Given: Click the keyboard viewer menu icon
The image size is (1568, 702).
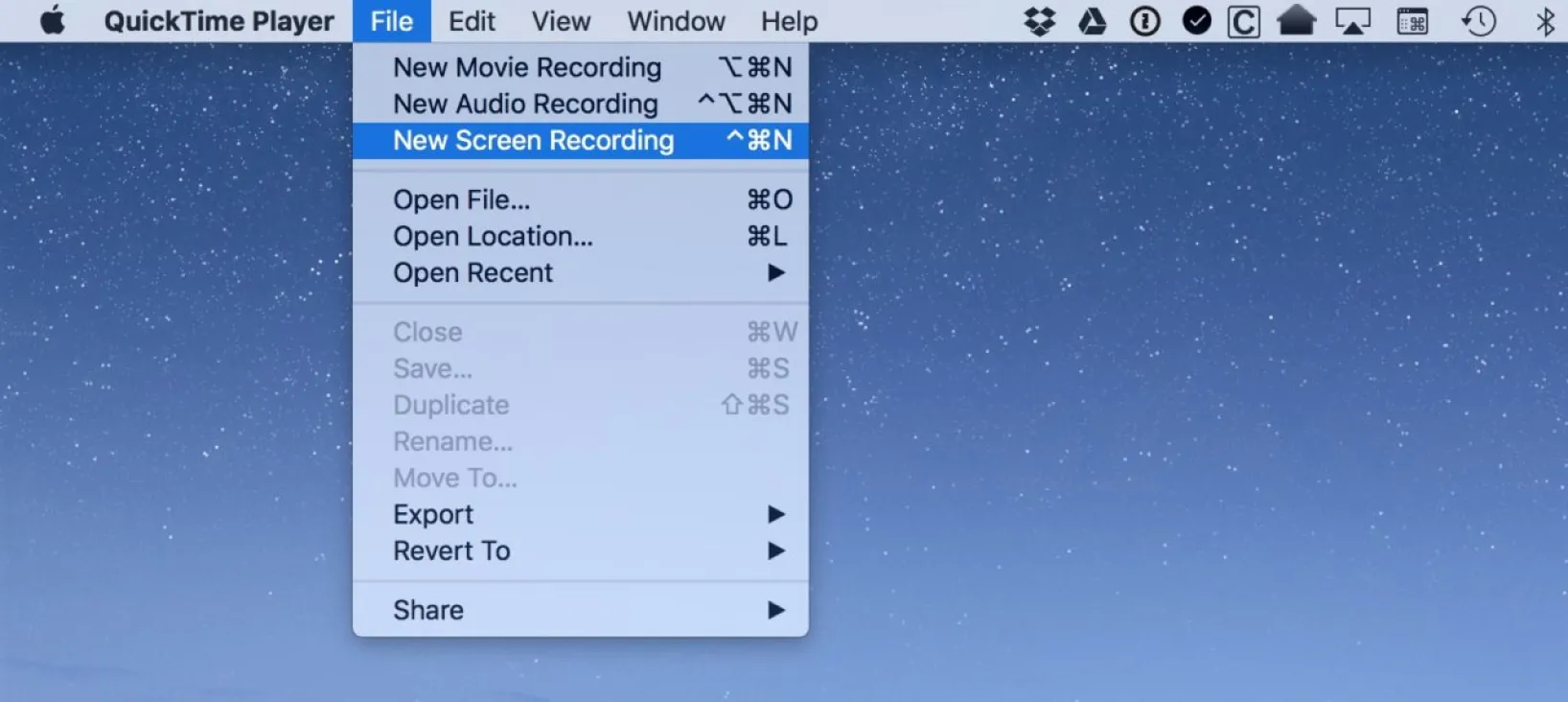Looking at the screenshot, I should (1412, 21).
